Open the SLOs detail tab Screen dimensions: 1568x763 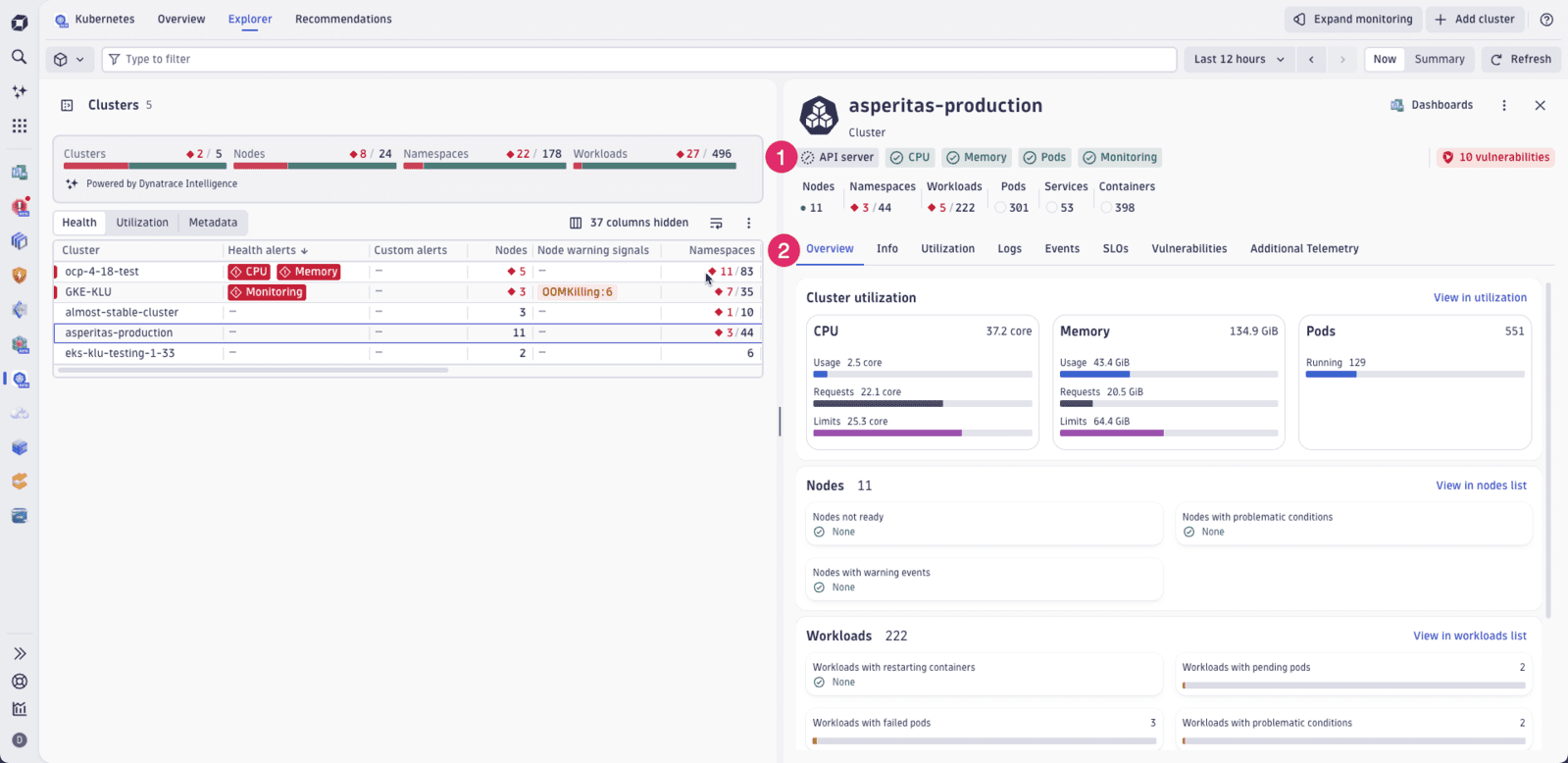tap(1115, 249)
